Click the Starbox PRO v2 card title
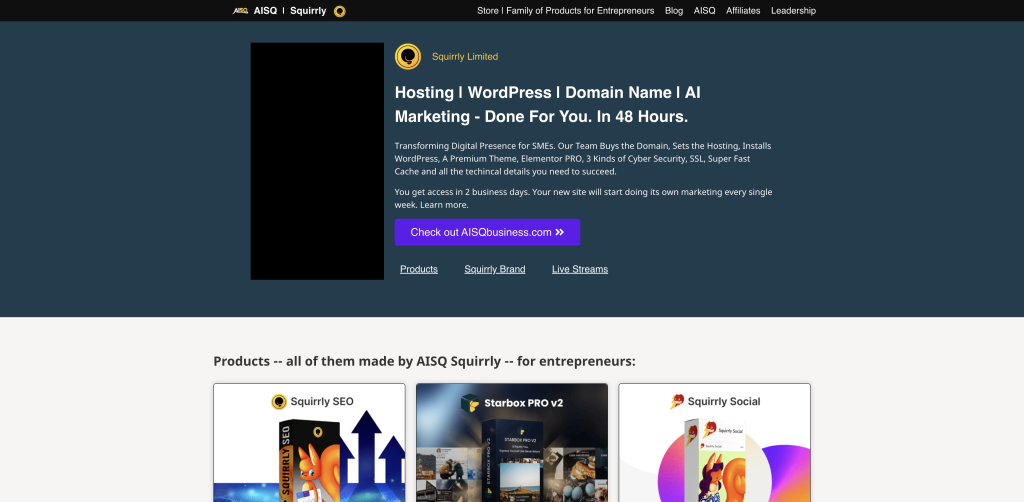 coord(524,403)
